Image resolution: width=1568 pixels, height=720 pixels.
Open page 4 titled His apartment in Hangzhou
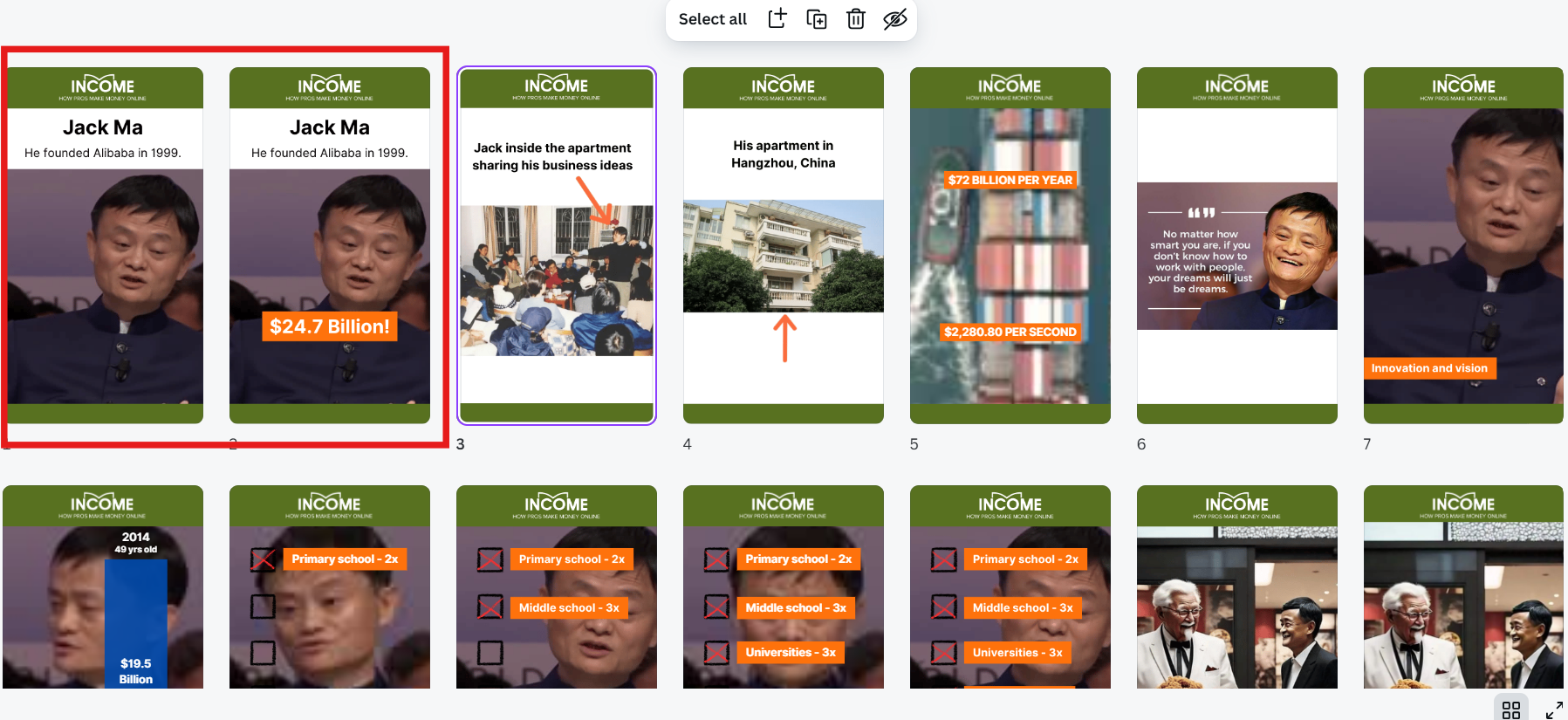[x=784, y=245]
